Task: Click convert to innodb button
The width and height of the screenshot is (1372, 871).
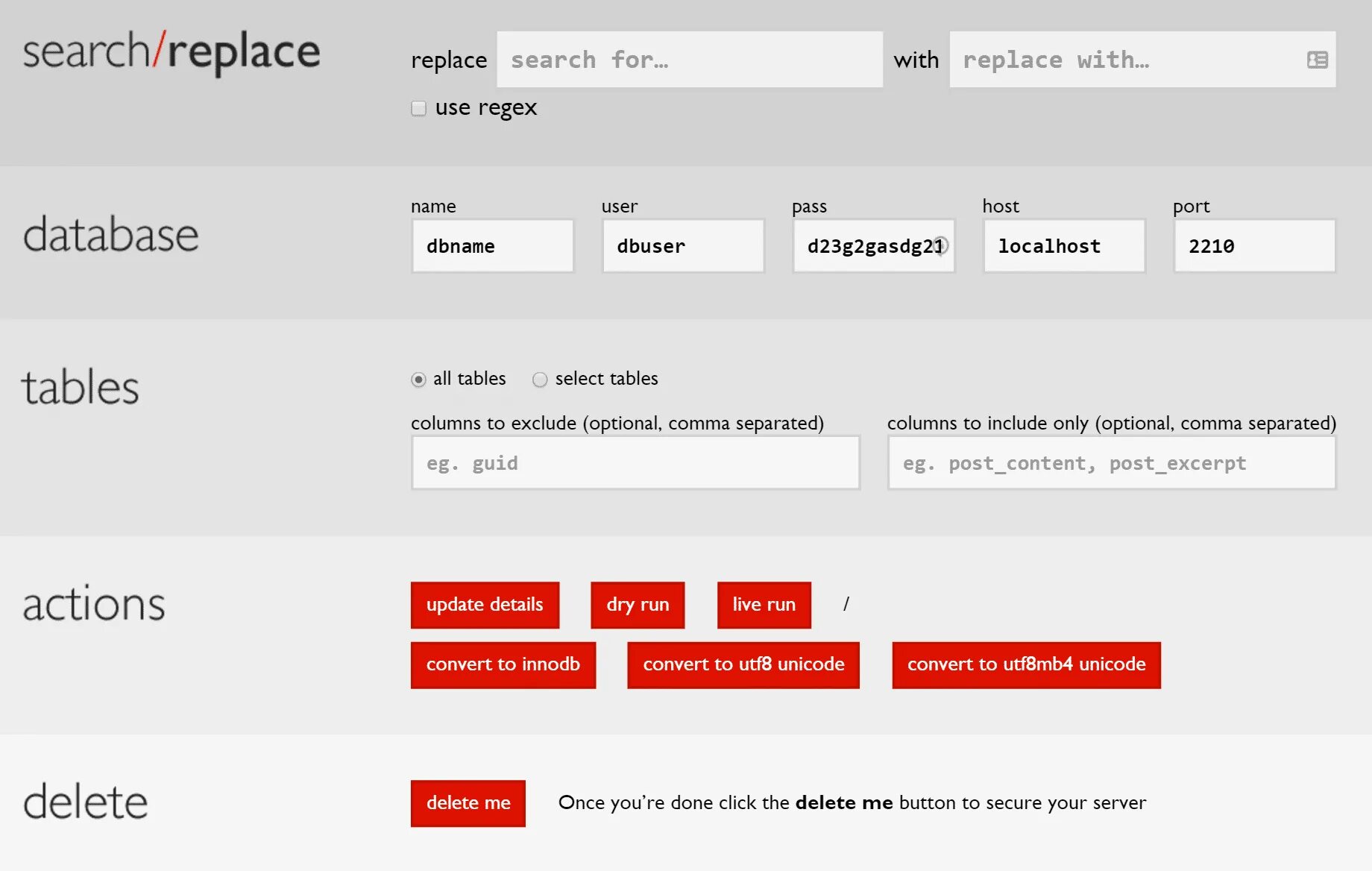Action: (503, 664)
